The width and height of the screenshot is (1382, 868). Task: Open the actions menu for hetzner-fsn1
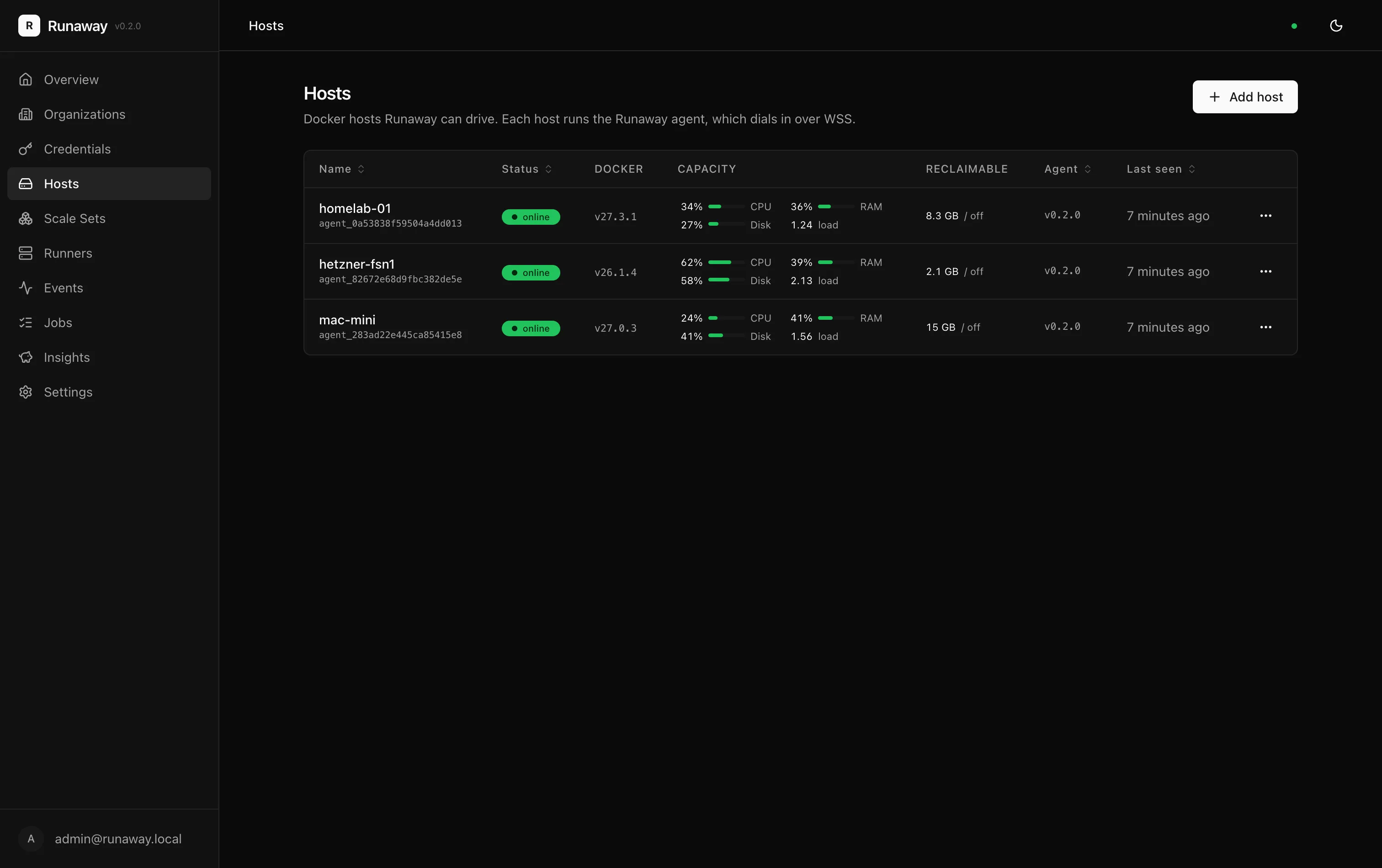point(1266,271)
